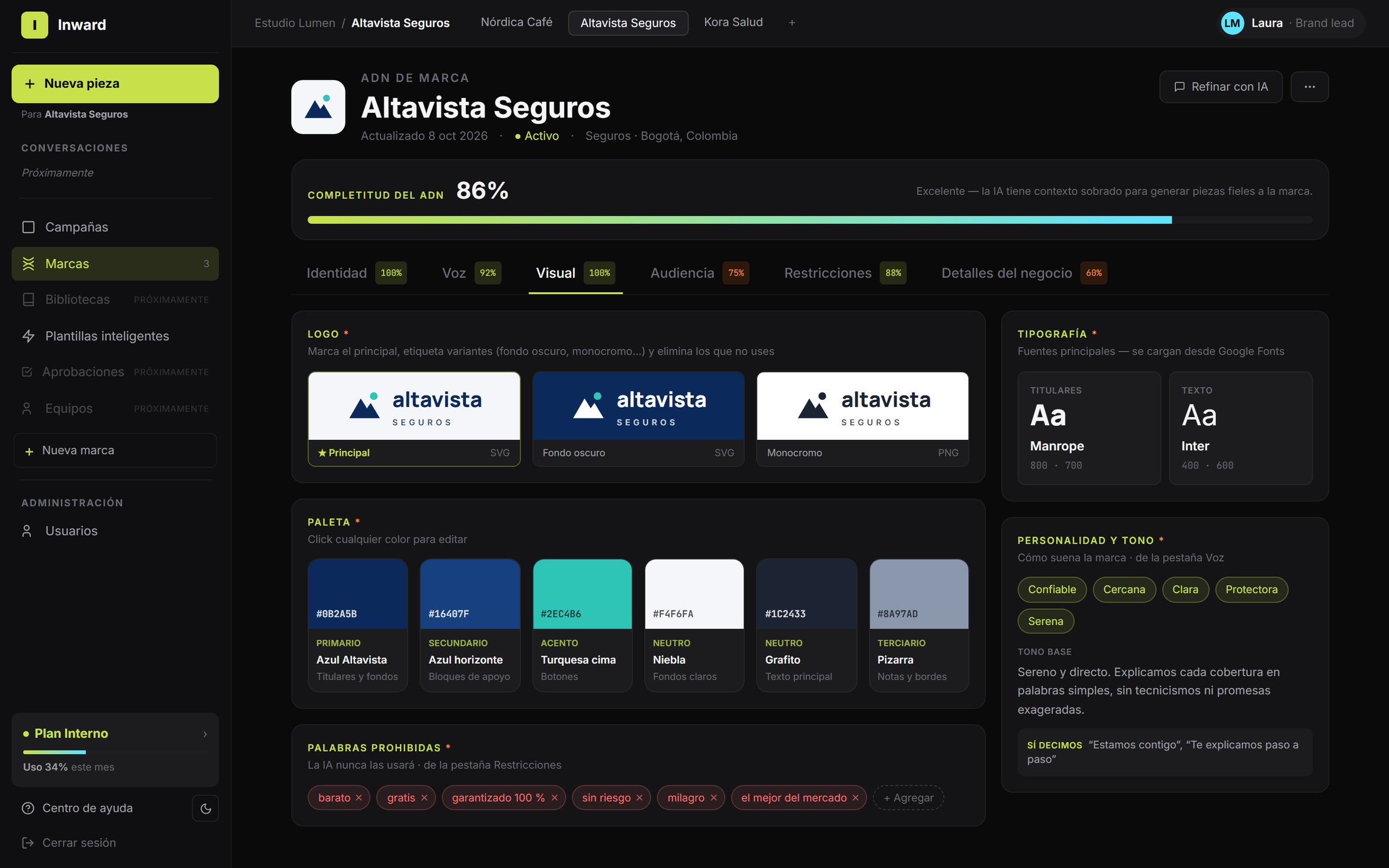Click the Altavista Seguros brand avatar

click(x=318, y=107)
